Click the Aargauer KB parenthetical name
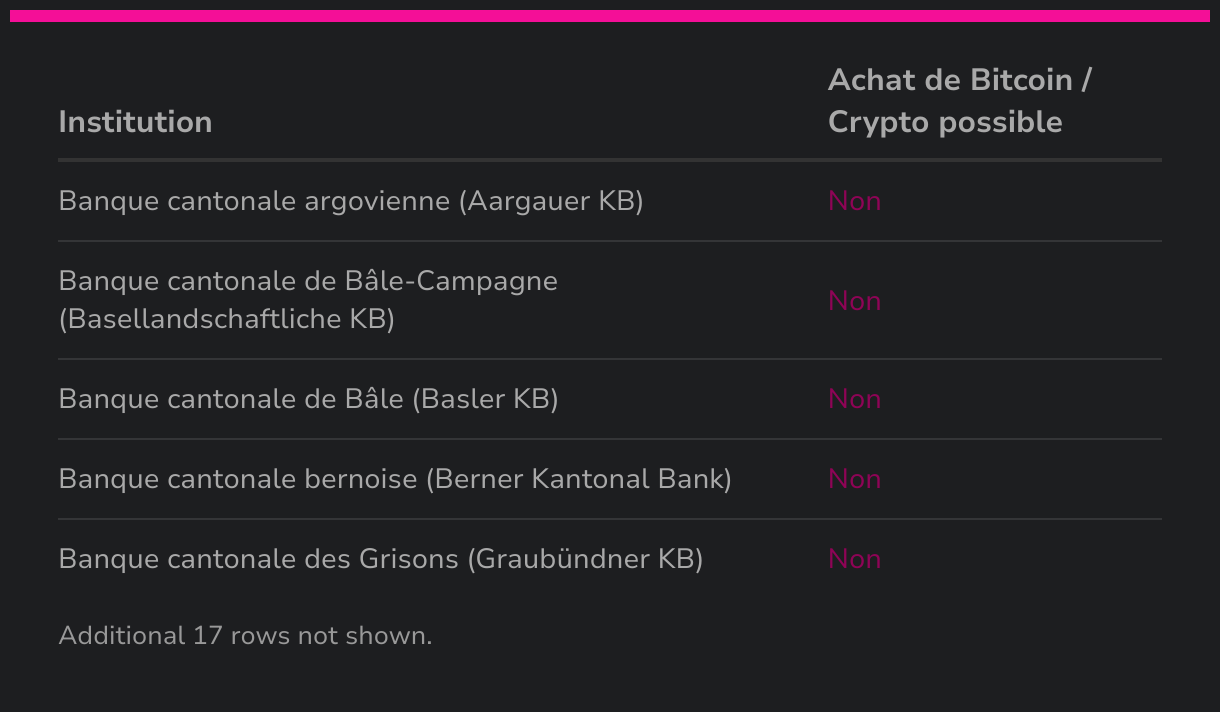This screenshot has height=712, width=1220. (x=551, y=201)
